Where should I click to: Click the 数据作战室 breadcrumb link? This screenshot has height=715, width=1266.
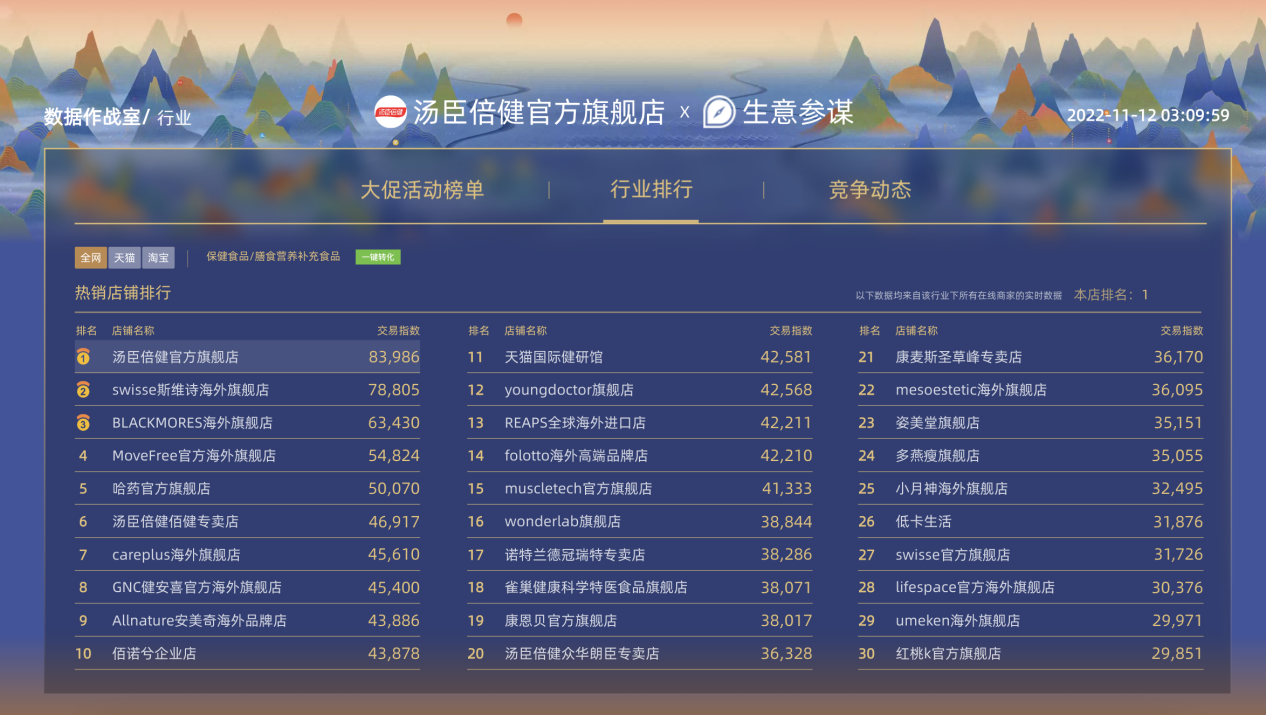pos(89,117)
